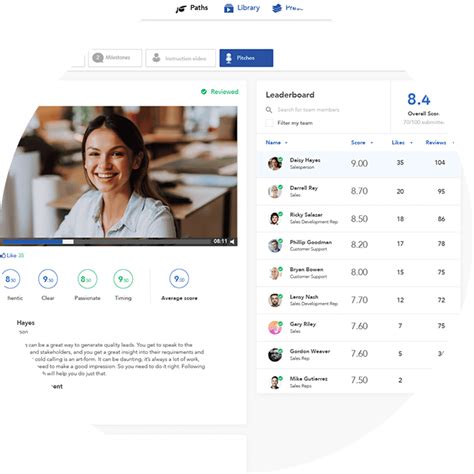Click Ricky Salazar avatar in leaderboard
The height and width of the screenshot is (474, 474).
pos(275,218)
